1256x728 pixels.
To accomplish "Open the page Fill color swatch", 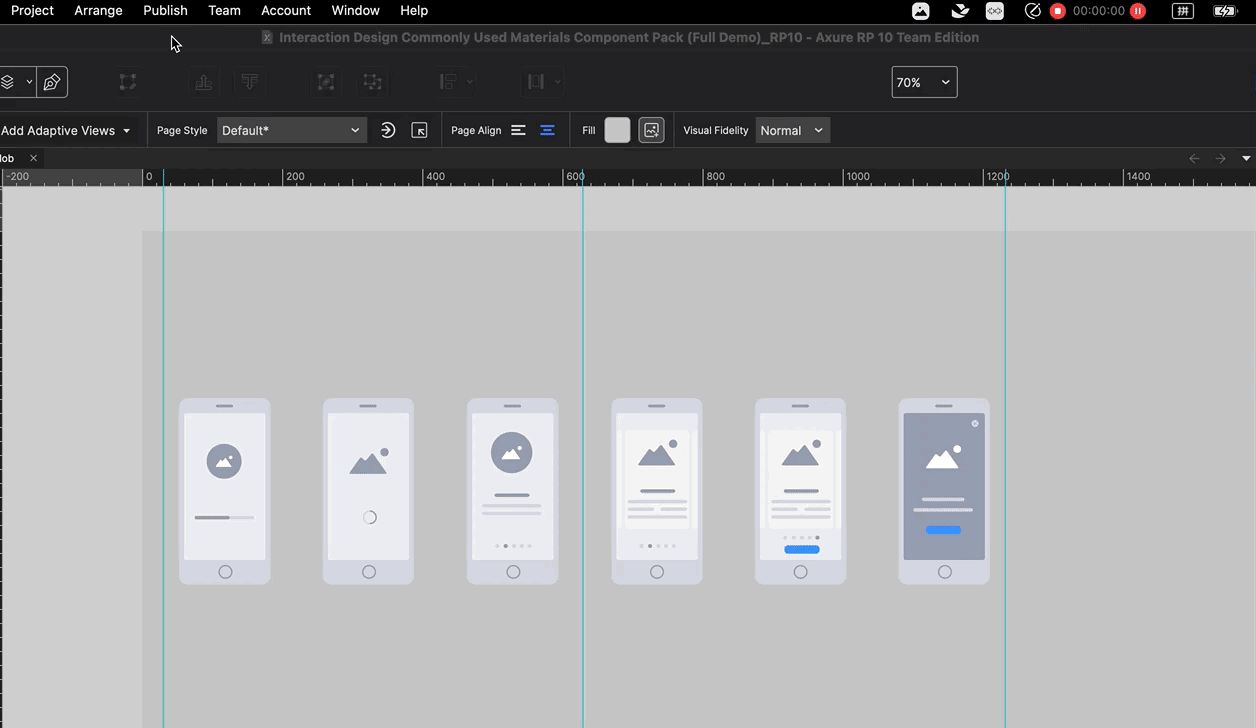I will [x=618, y=130].
